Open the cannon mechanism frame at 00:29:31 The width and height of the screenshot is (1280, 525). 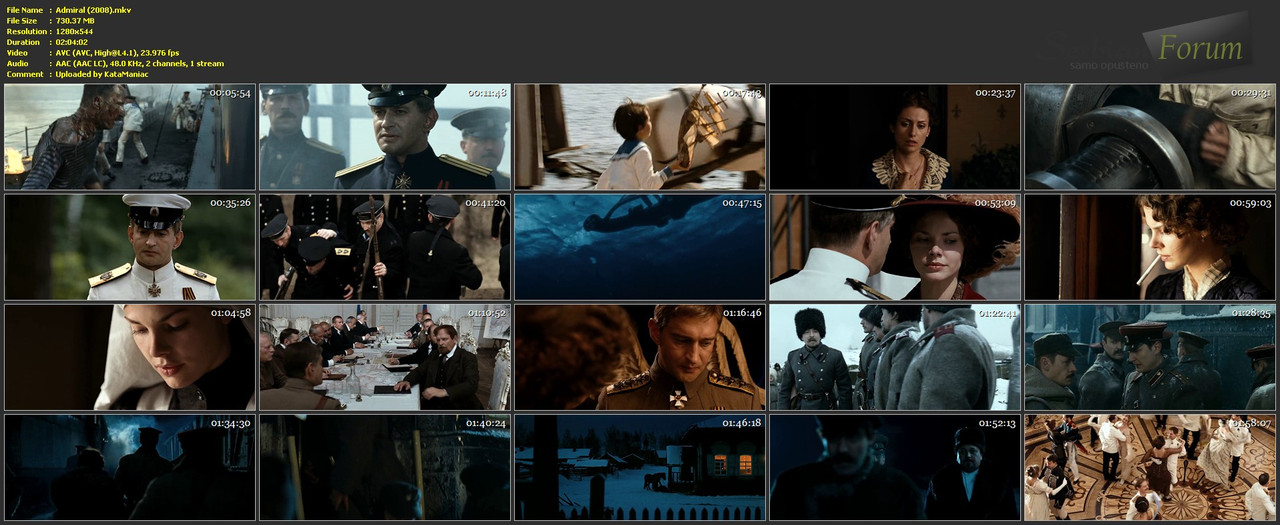click(1150, 137)
